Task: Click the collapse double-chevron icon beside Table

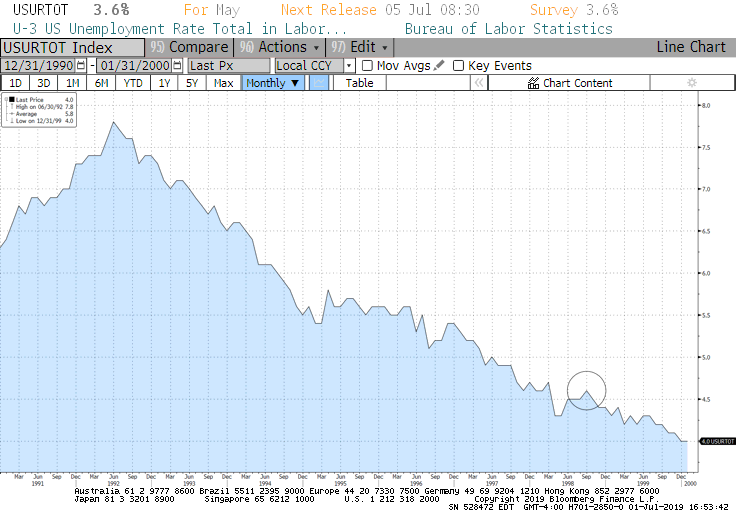Action: 478,83
